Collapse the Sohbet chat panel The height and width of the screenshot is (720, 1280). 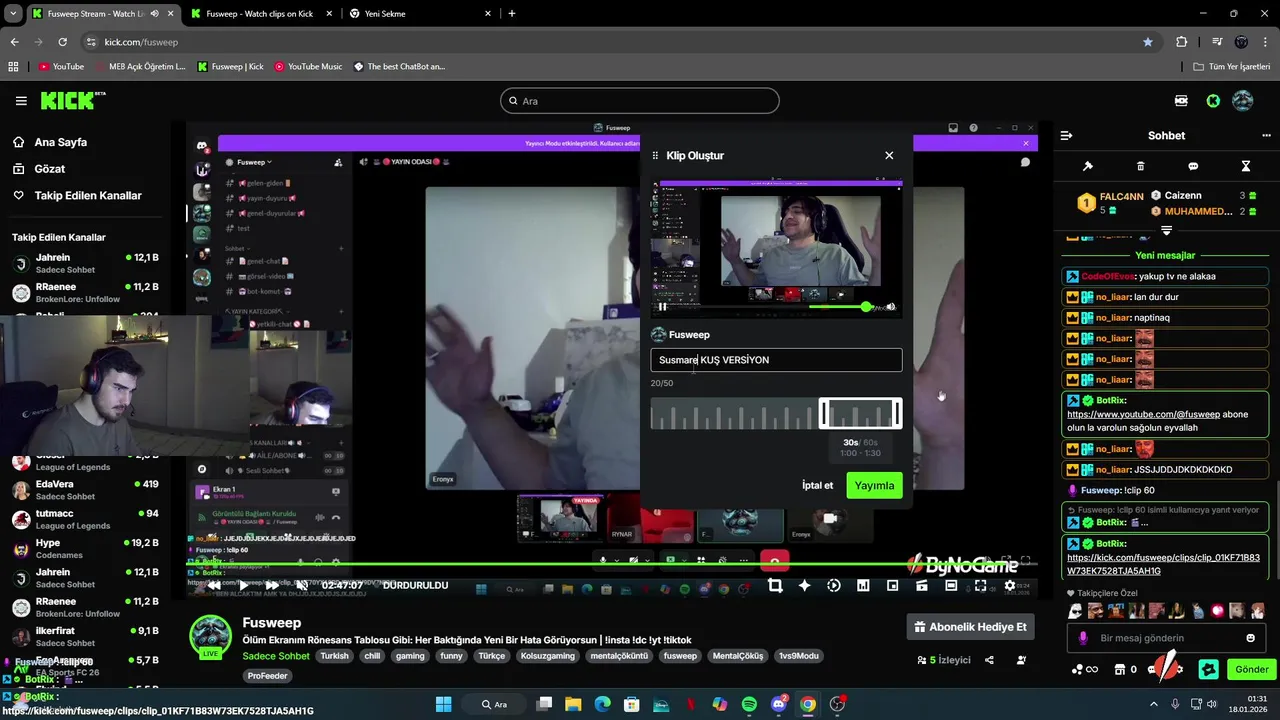tap(1066, 136)
